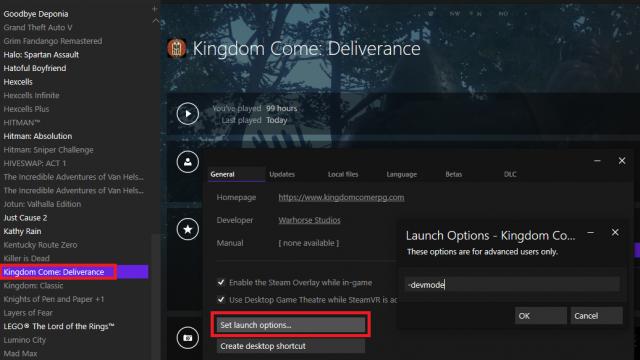This screenshot has width=640, height=360.
Task: Select Hatoful Boyfriend in library
Action: [35, 68]
